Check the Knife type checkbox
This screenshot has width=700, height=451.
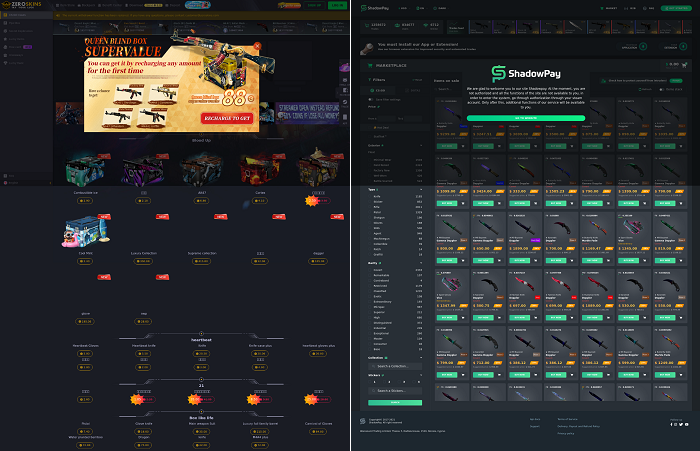370,196
